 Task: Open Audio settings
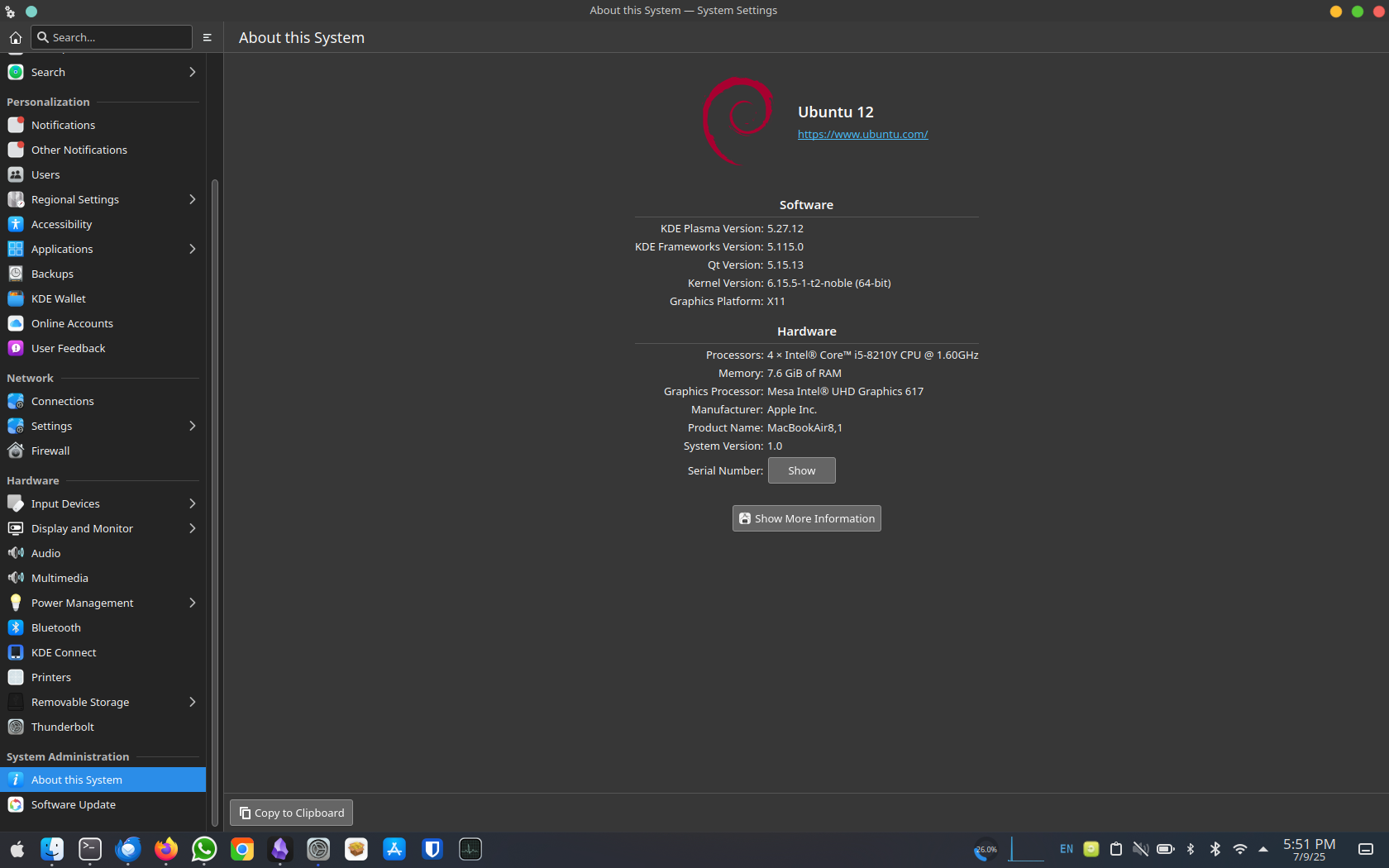(x=103, y=553)
